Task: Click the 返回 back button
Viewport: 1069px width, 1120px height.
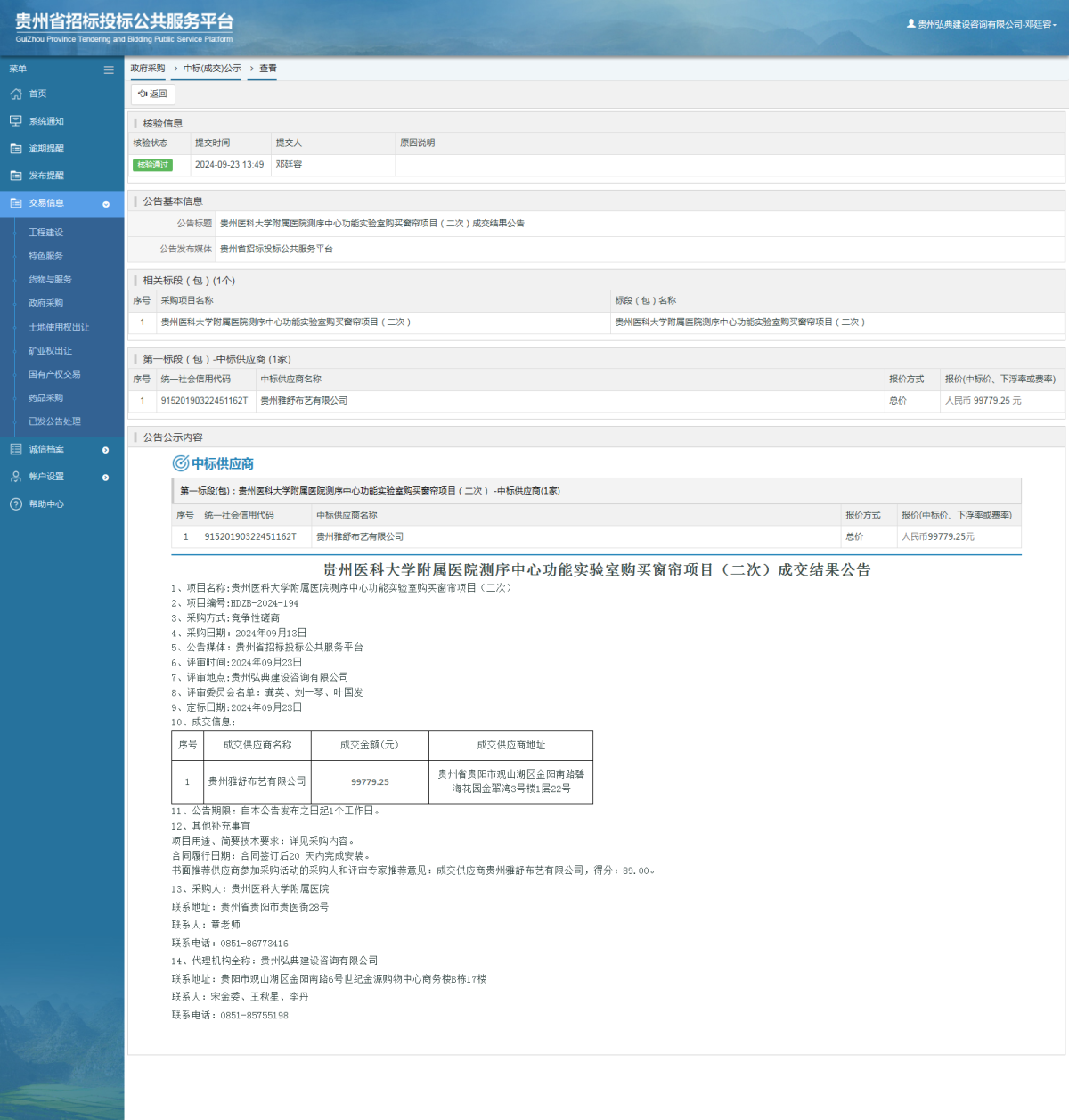Action: point(153,94)
